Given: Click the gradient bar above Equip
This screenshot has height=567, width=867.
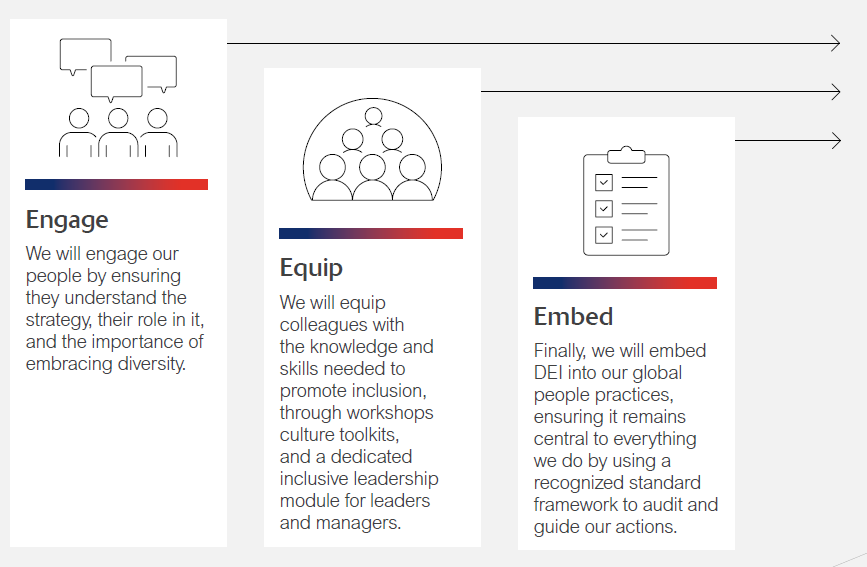Looking at the screenshot, I should [370, 233].
